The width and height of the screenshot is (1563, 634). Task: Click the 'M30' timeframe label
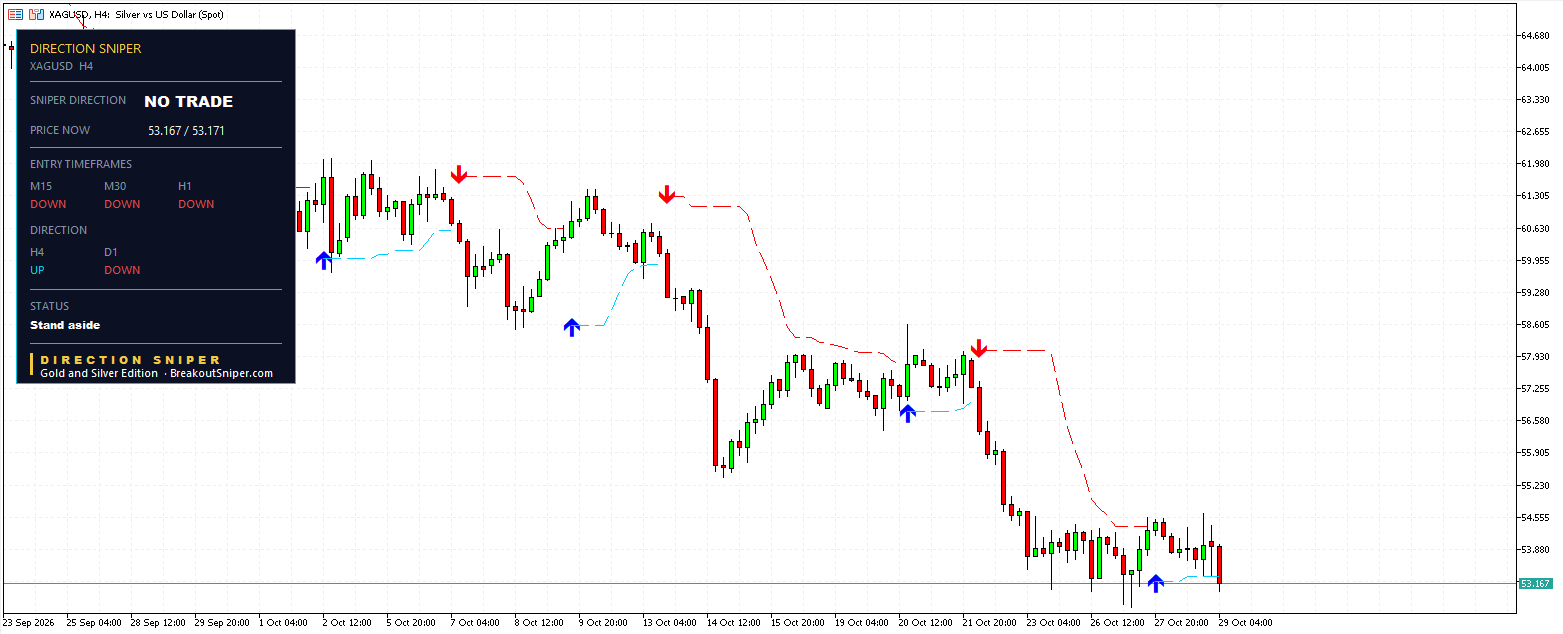point(116,186)
